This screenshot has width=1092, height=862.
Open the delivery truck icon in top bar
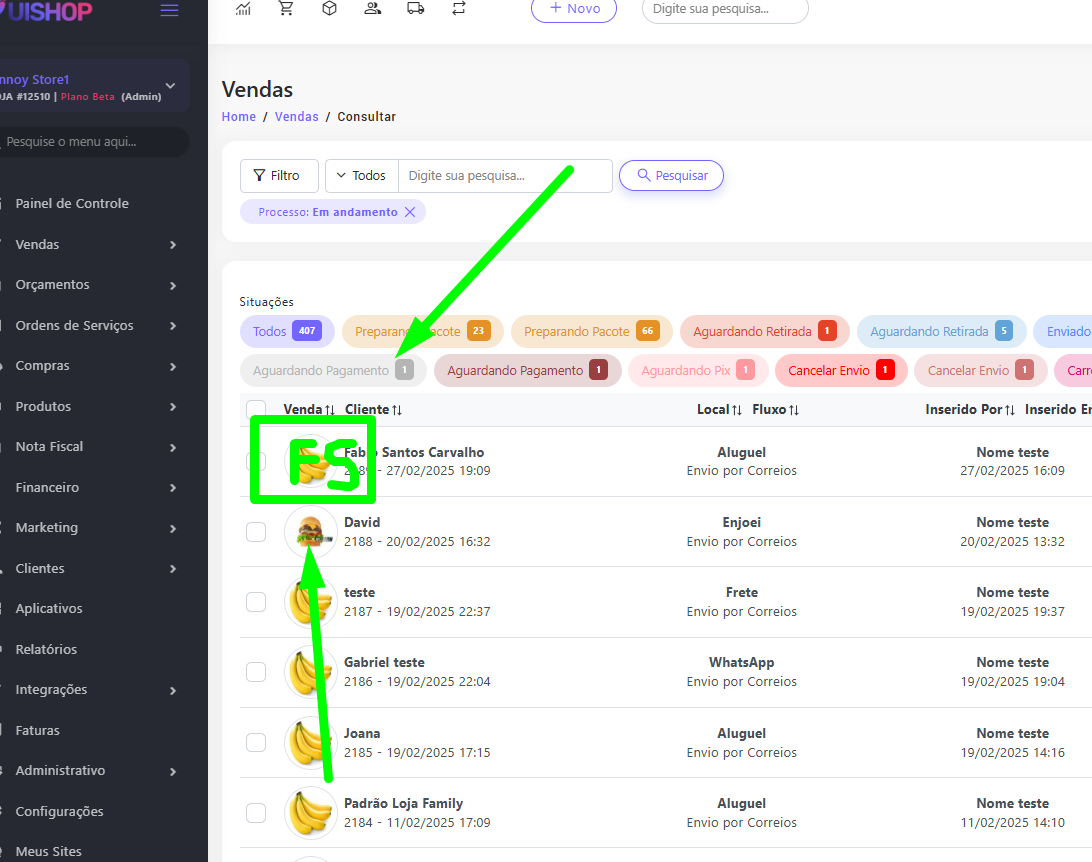click(415, 9)
